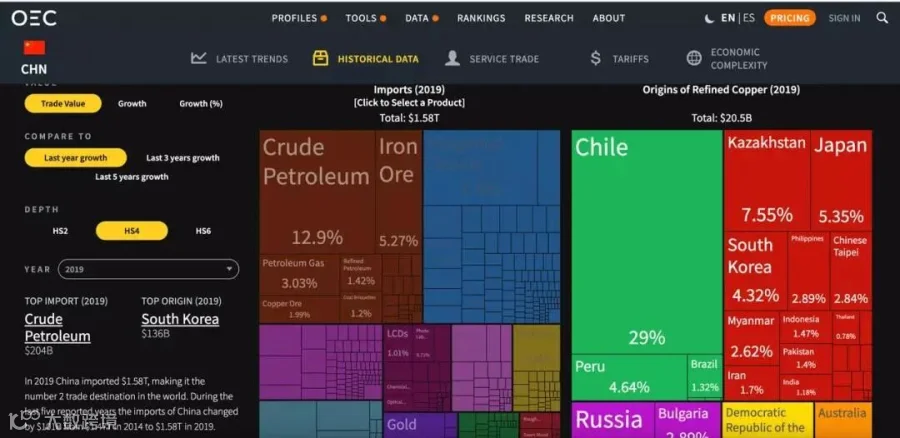This screenshot has width=900, height=438.
Task: Select the green Chile treemap block
Action: point(647,242)
